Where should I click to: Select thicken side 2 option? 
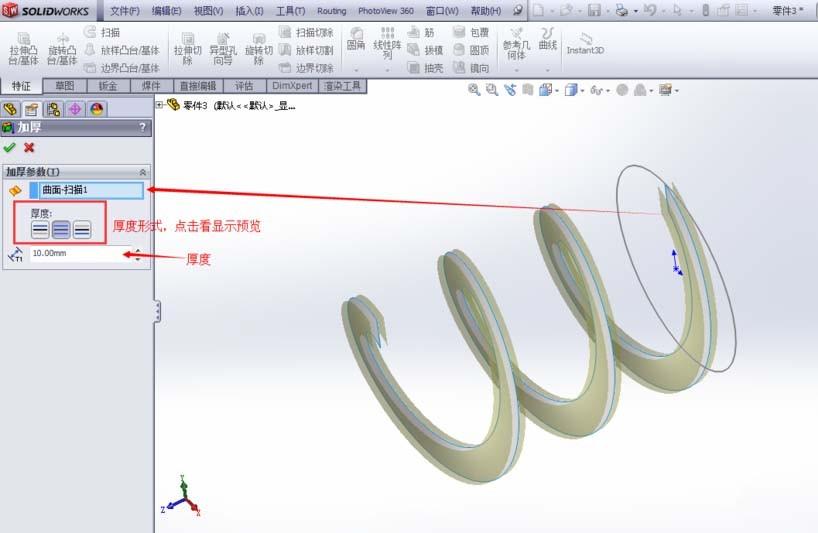click(82, 229)
